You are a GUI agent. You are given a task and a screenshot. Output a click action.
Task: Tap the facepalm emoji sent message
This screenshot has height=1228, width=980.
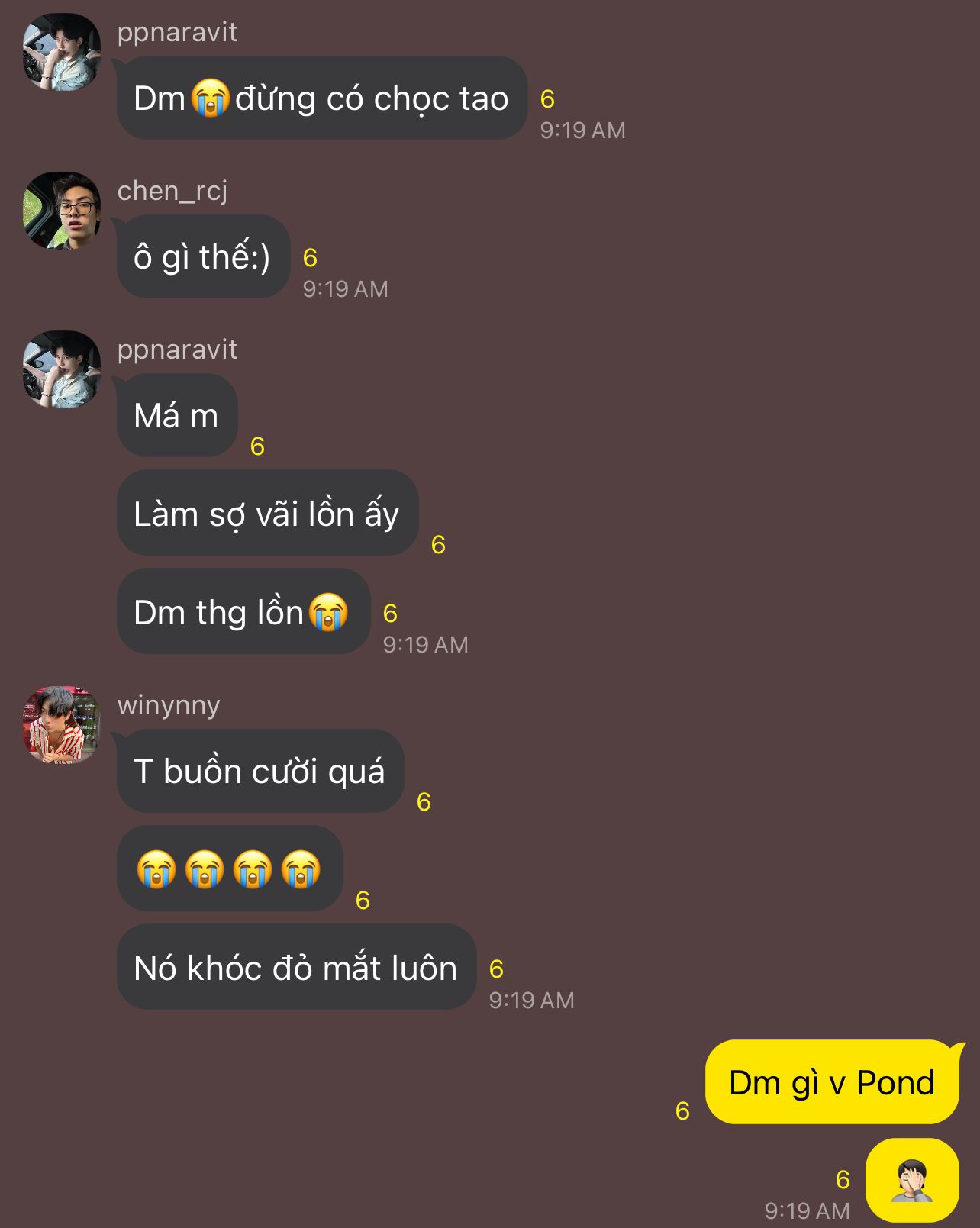[912, 1181]
